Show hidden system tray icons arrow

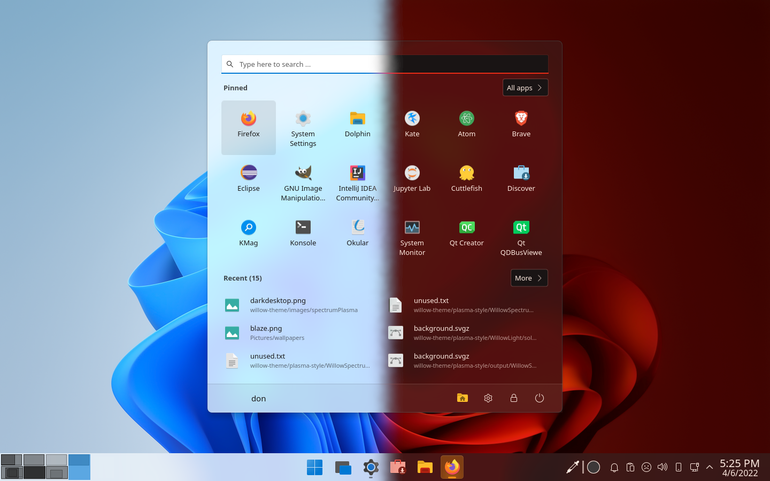[709, 467]
